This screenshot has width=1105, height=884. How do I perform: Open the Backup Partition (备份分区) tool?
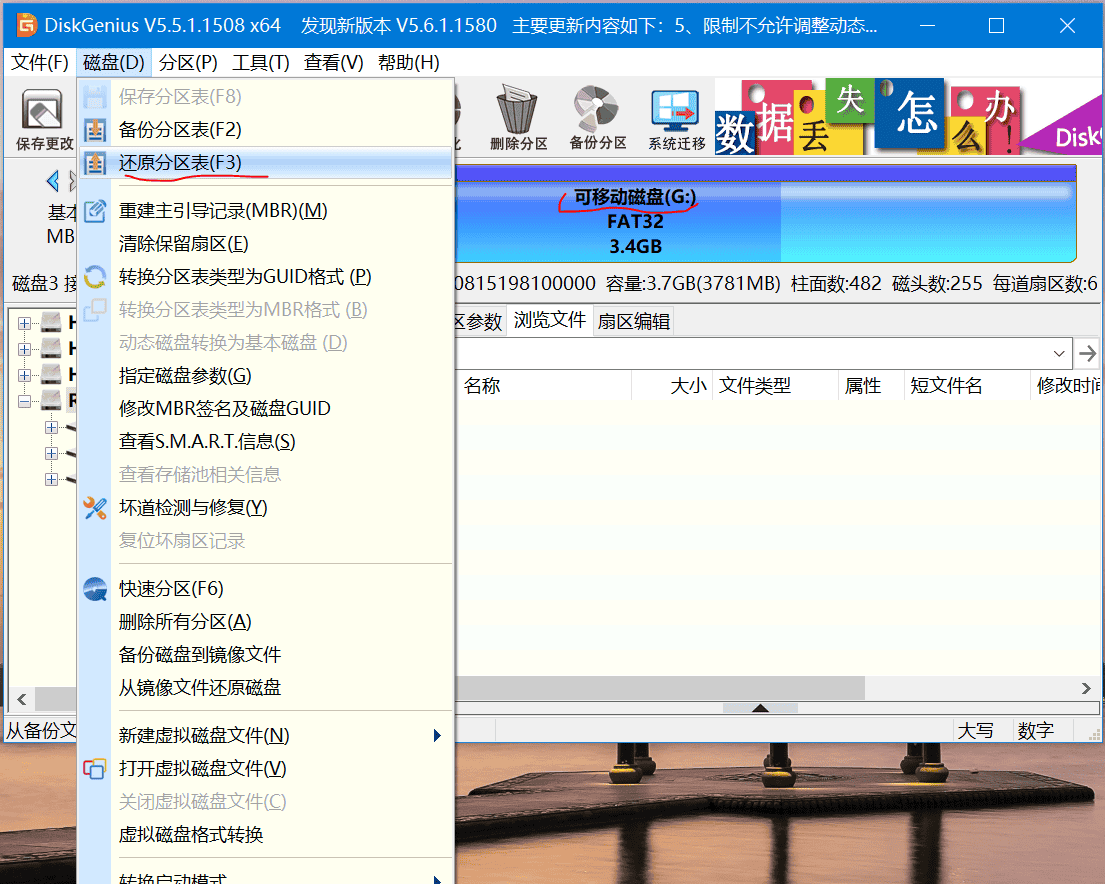[597, 118]
